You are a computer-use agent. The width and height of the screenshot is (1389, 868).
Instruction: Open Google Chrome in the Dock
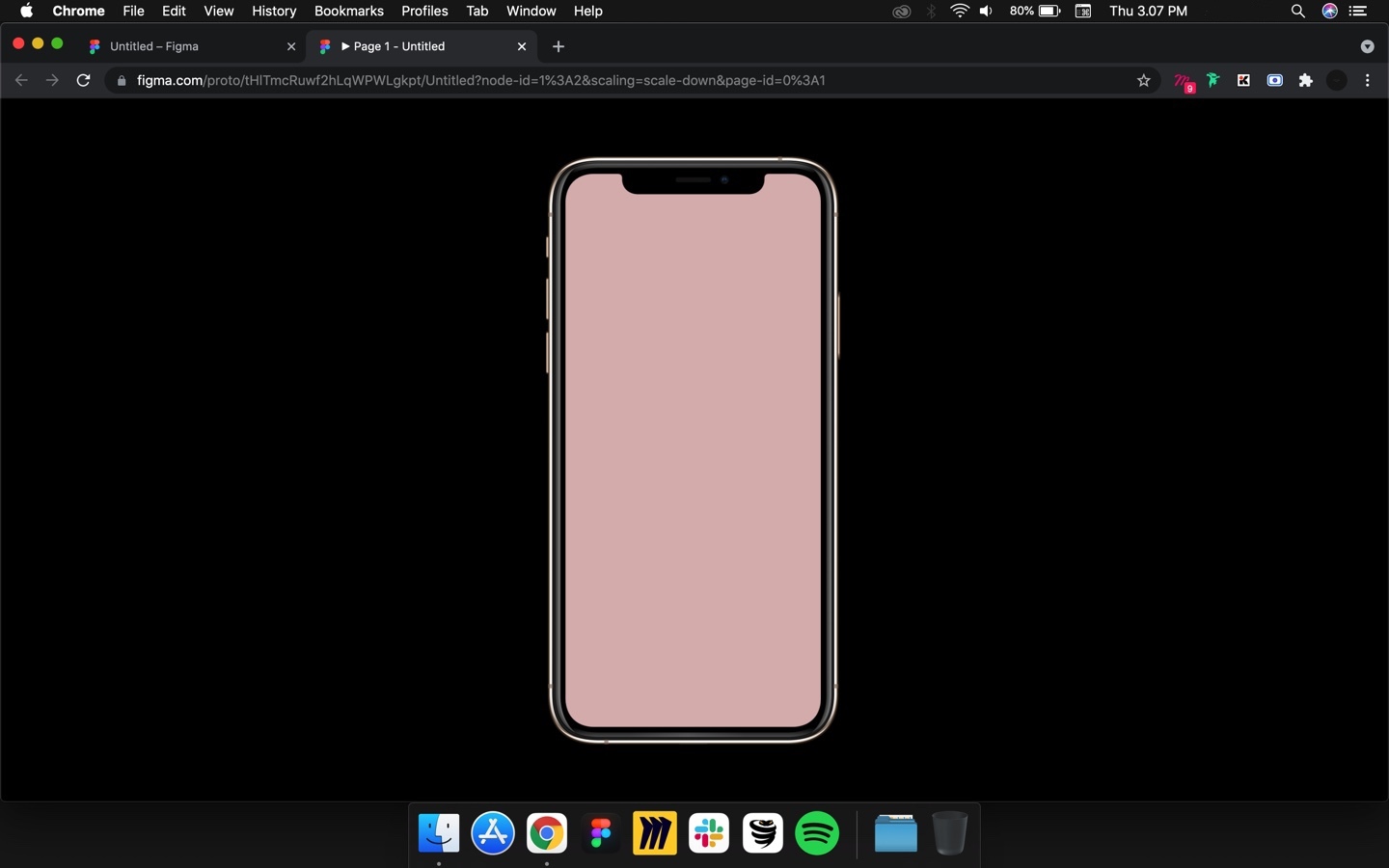(547, 833)
